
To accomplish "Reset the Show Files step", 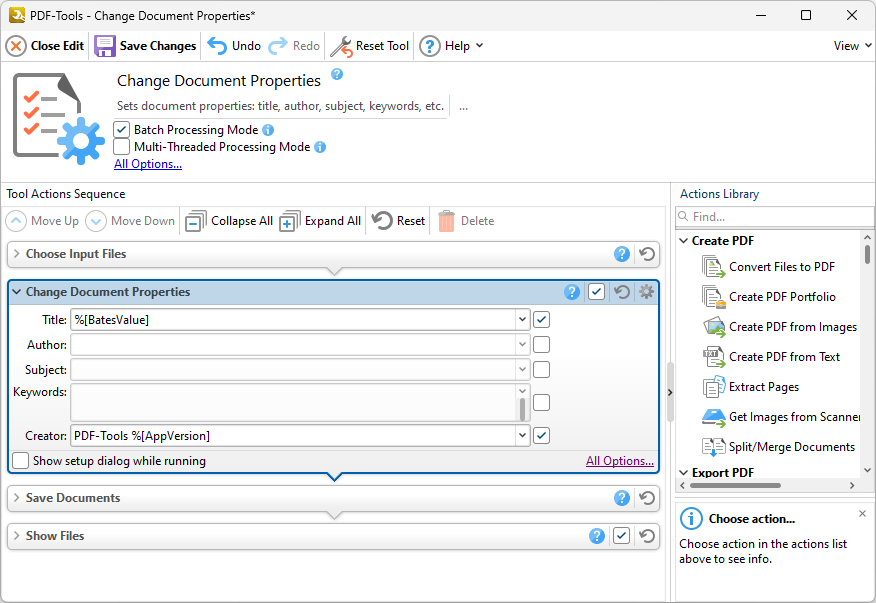I will pos(647,536).
